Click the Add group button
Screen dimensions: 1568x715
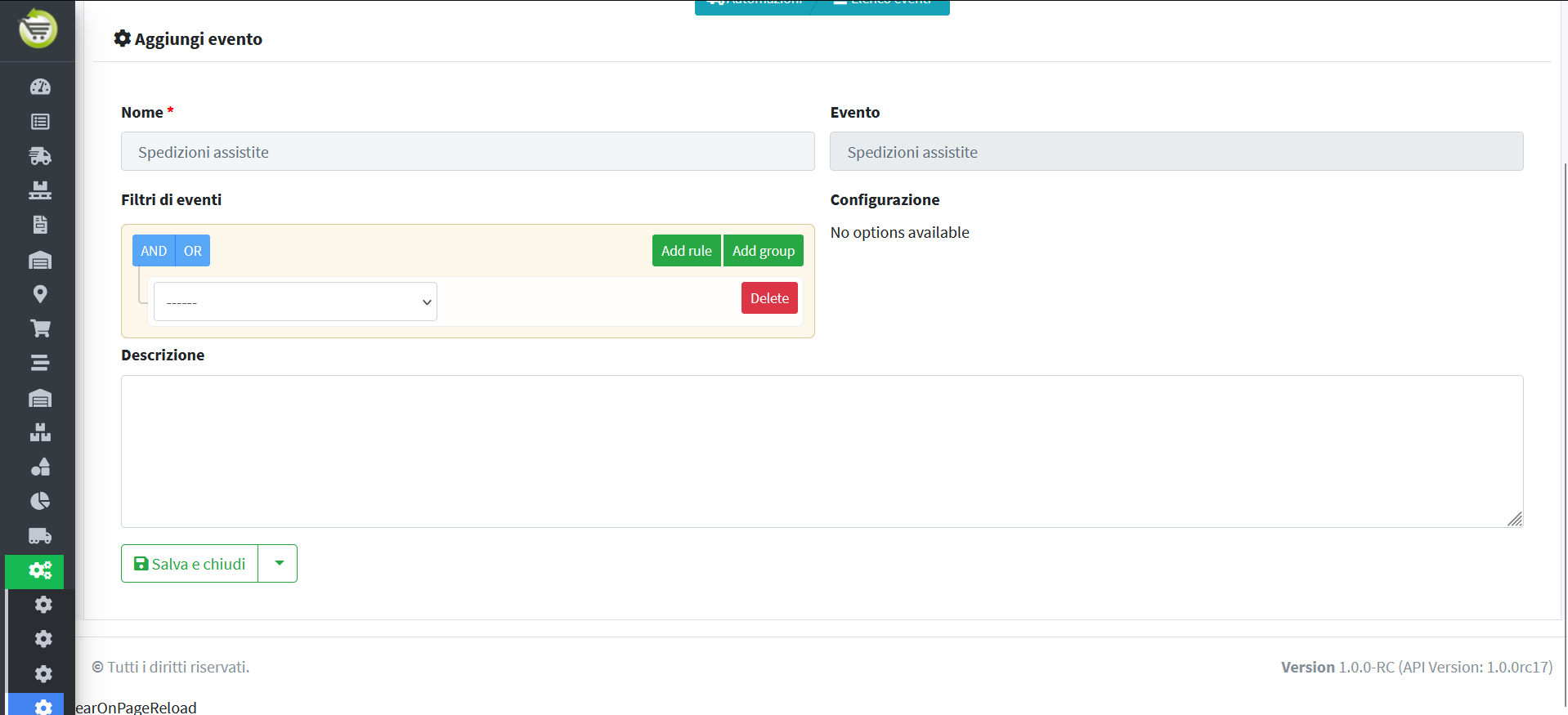tap(763, 251)
